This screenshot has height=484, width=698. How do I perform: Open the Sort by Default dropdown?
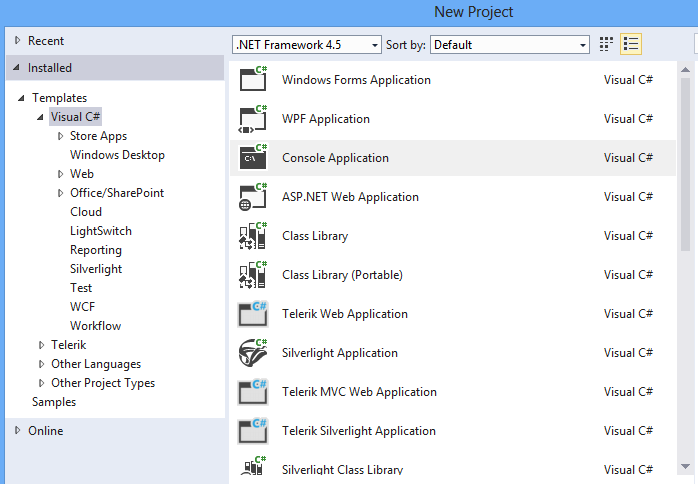coord(510,45)
